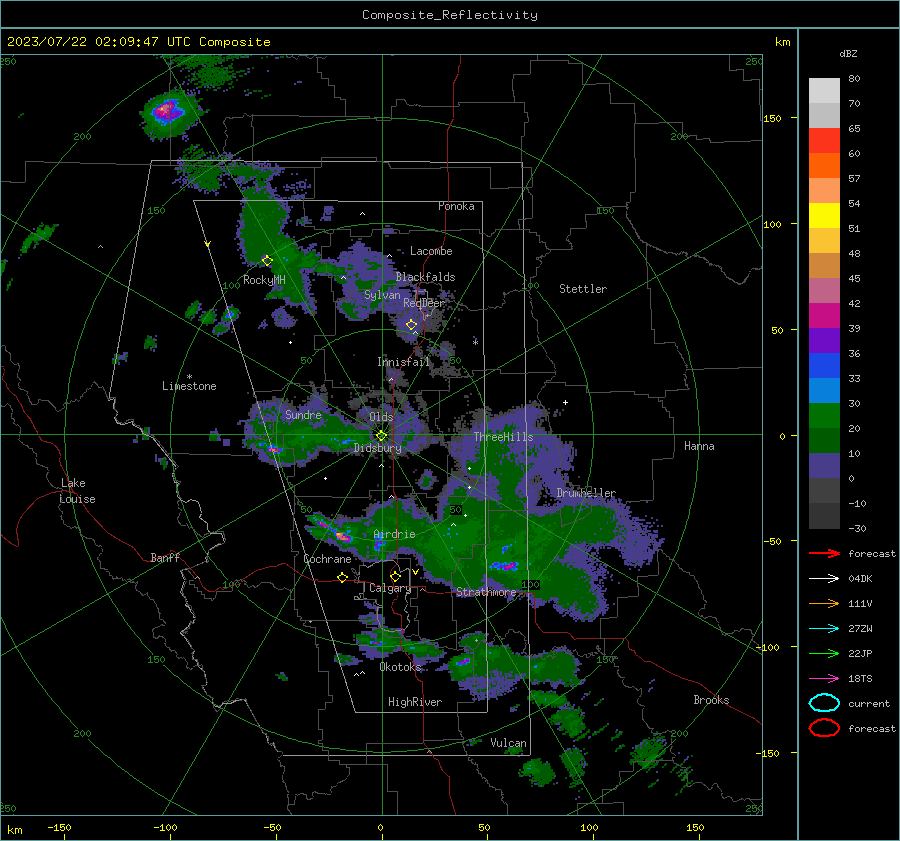
Task: Click the Lake Louise label
Action: pyautogui.click(x=77, y=491)
